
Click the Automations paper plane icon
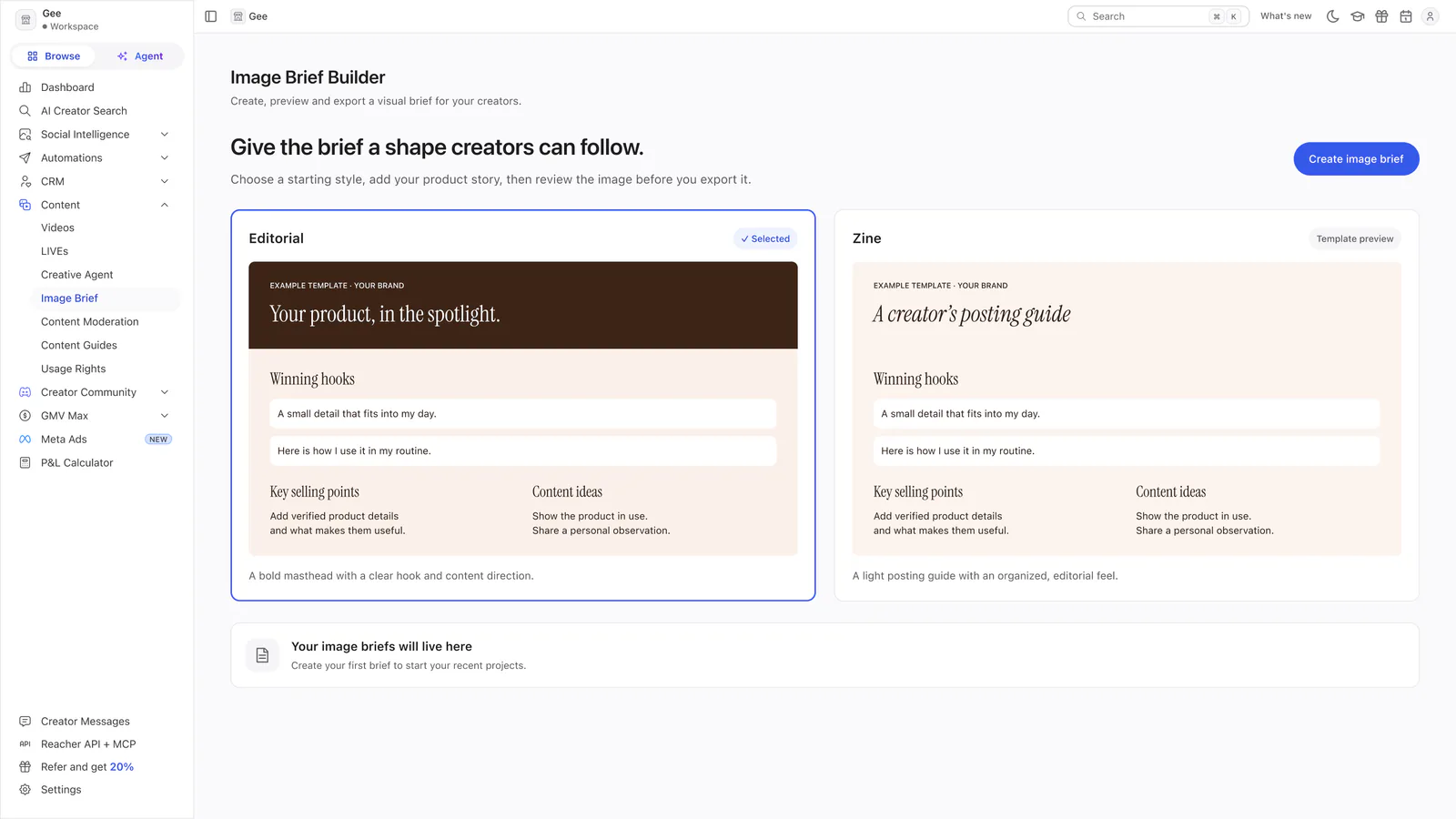(25, 158)
